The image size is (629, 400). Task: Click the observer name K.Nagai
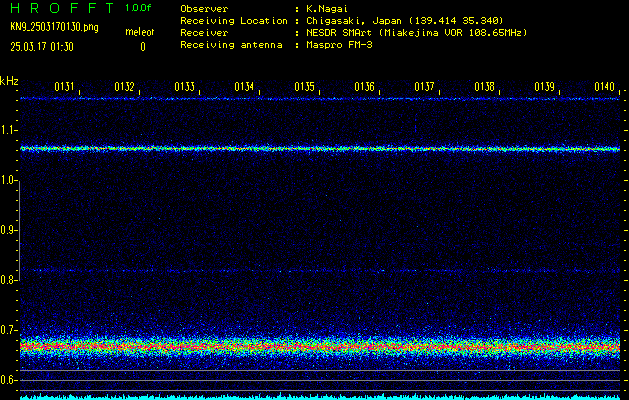(x=327, y=9)
